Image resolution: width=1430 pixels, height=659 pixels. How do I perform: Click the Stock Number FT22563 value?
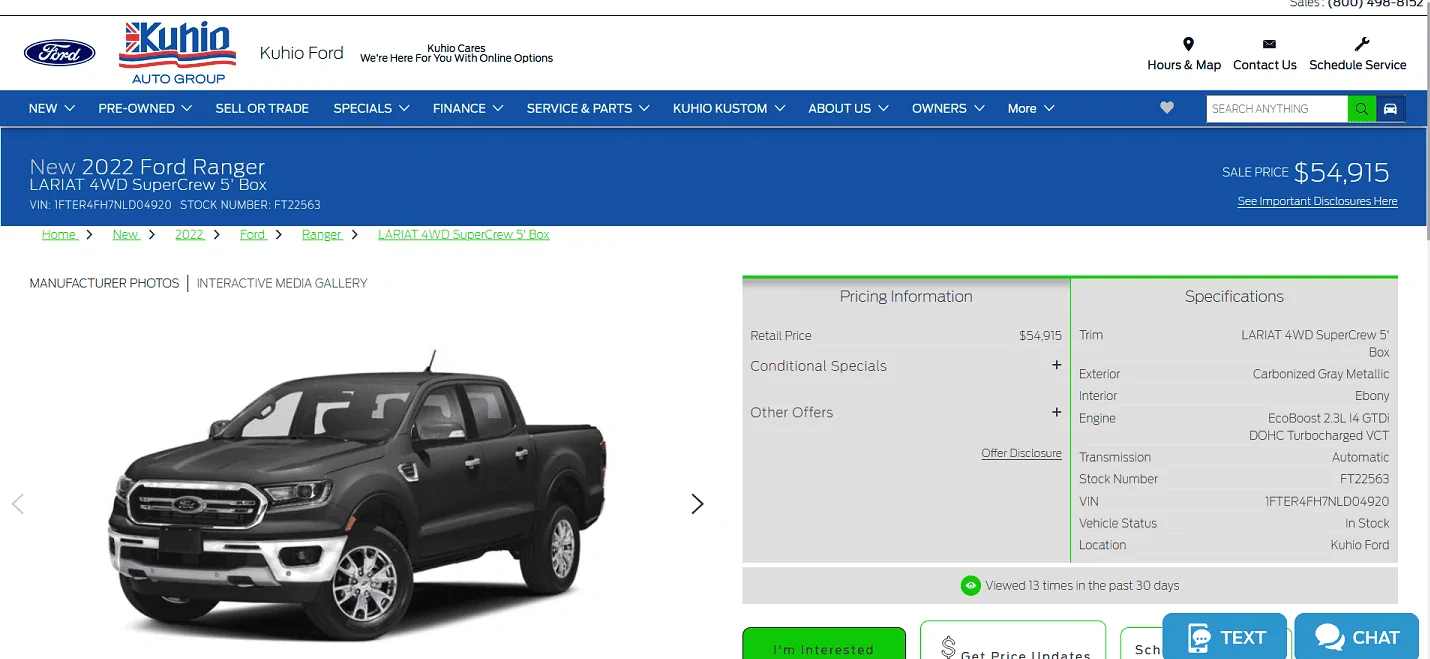pos(1365,479)
